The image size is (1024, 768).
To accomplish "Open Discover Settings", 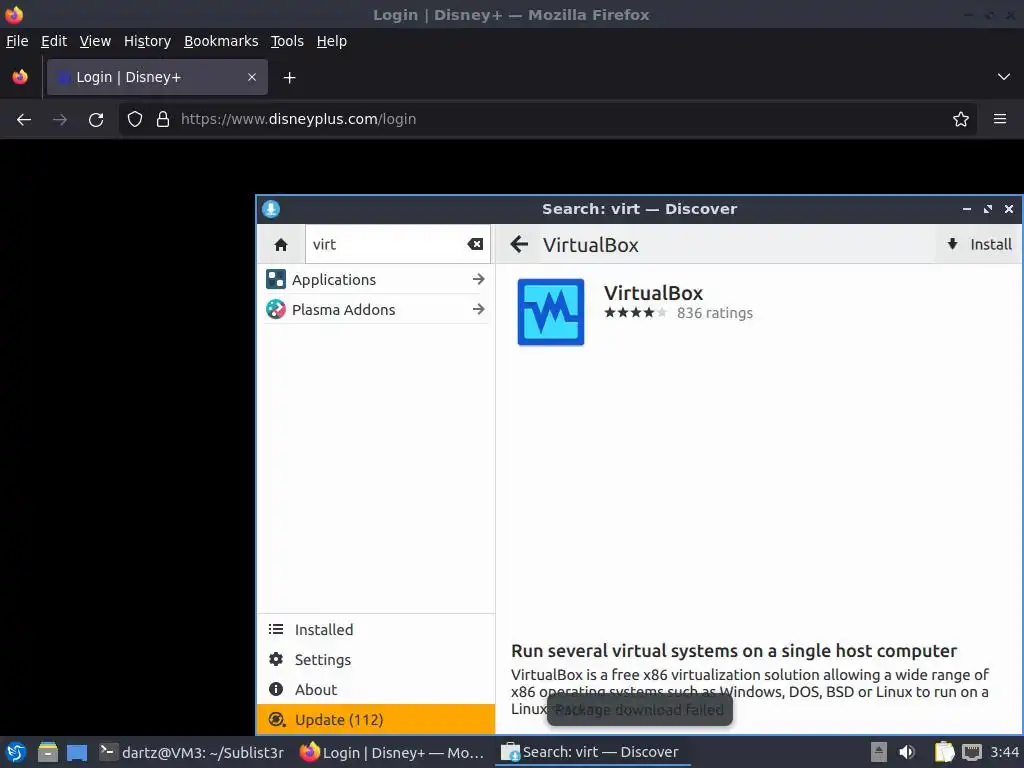I will pos(376,660).
